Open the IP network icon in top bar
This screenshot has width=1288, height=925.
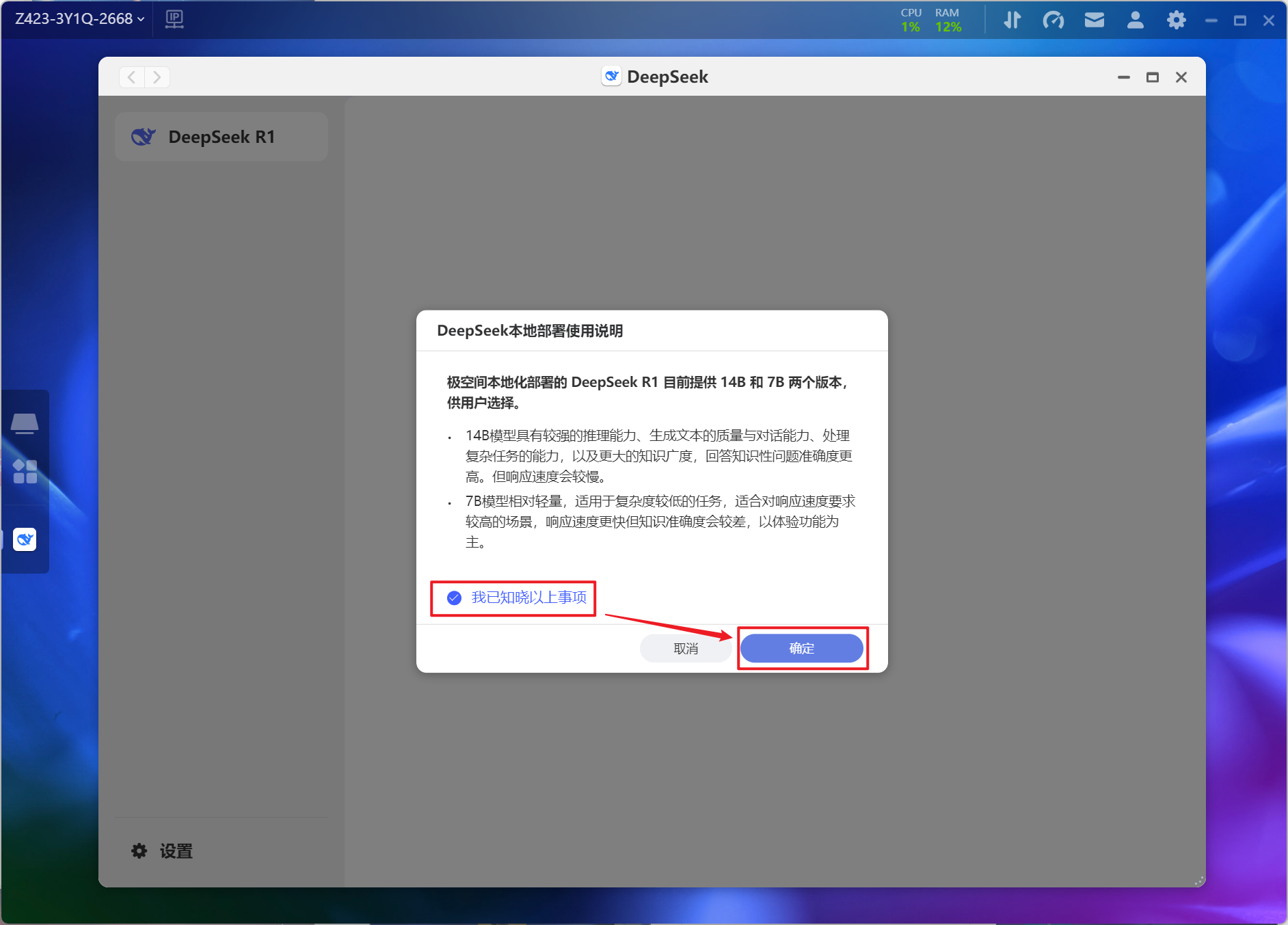click(174, 19)
